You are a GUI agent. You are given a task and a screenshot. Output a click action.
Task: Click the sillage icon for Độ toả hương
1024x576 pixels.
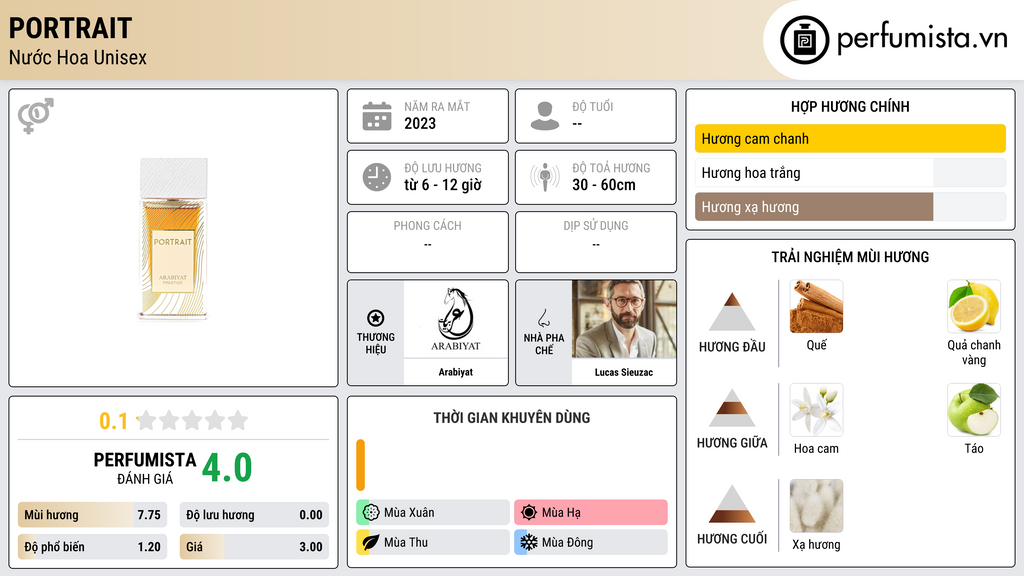[x=545, y=177]
